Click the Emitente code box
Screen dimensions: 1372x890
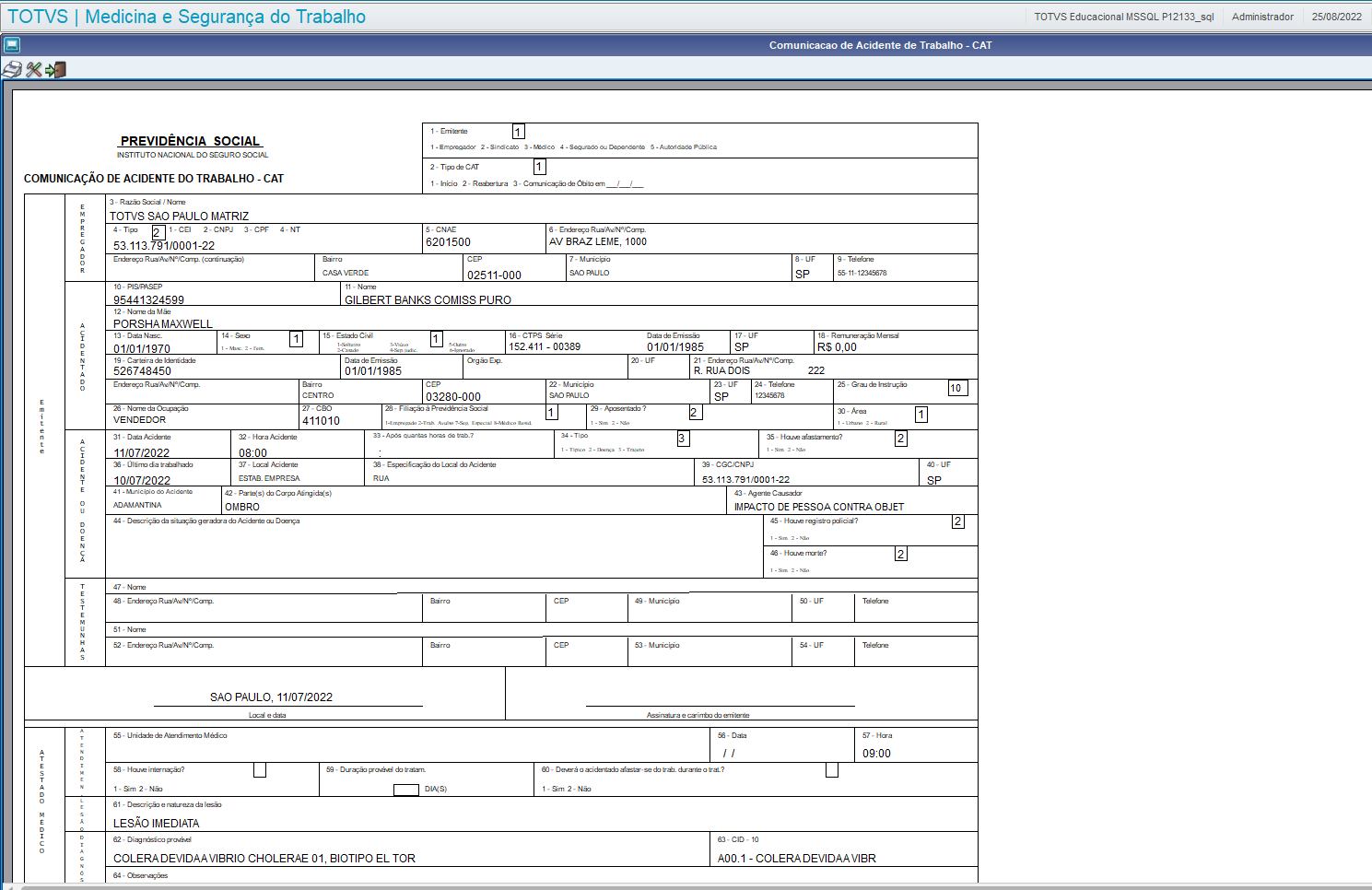[x=519, y=132]
